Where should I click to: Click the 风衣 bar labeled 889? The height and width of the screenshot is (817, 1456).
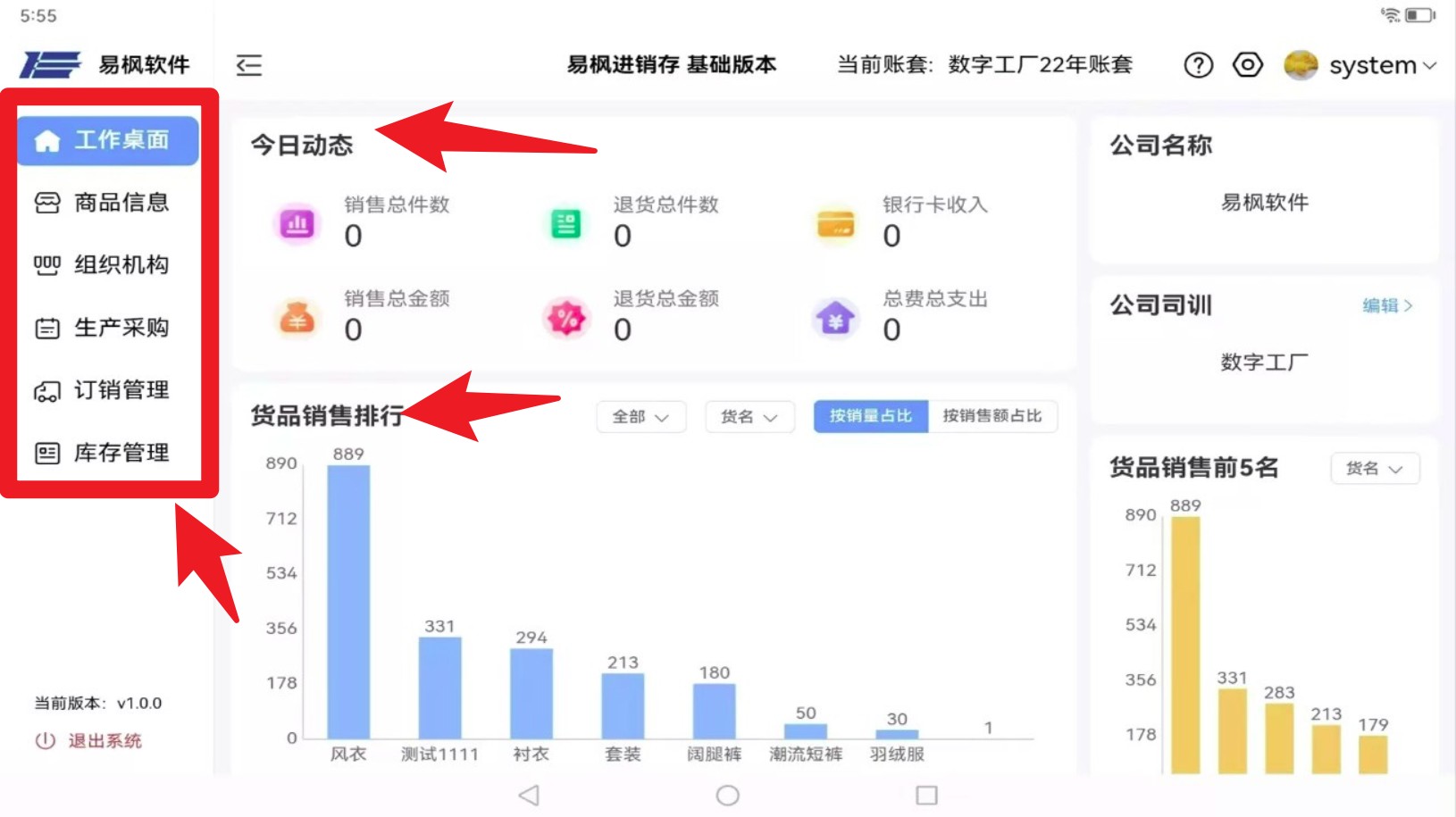348,602
